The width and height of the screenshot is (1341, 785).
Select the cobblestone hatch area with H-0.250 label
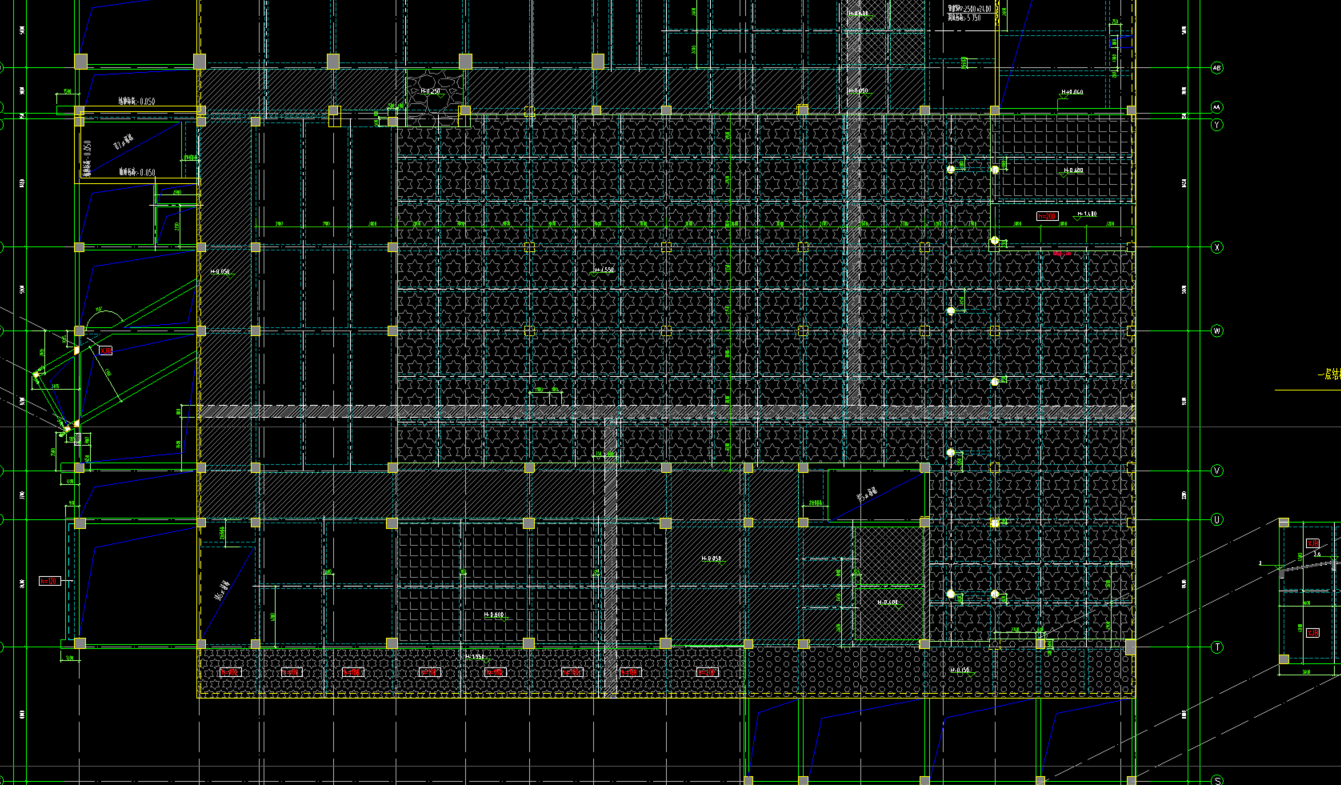tap(433, 97)
